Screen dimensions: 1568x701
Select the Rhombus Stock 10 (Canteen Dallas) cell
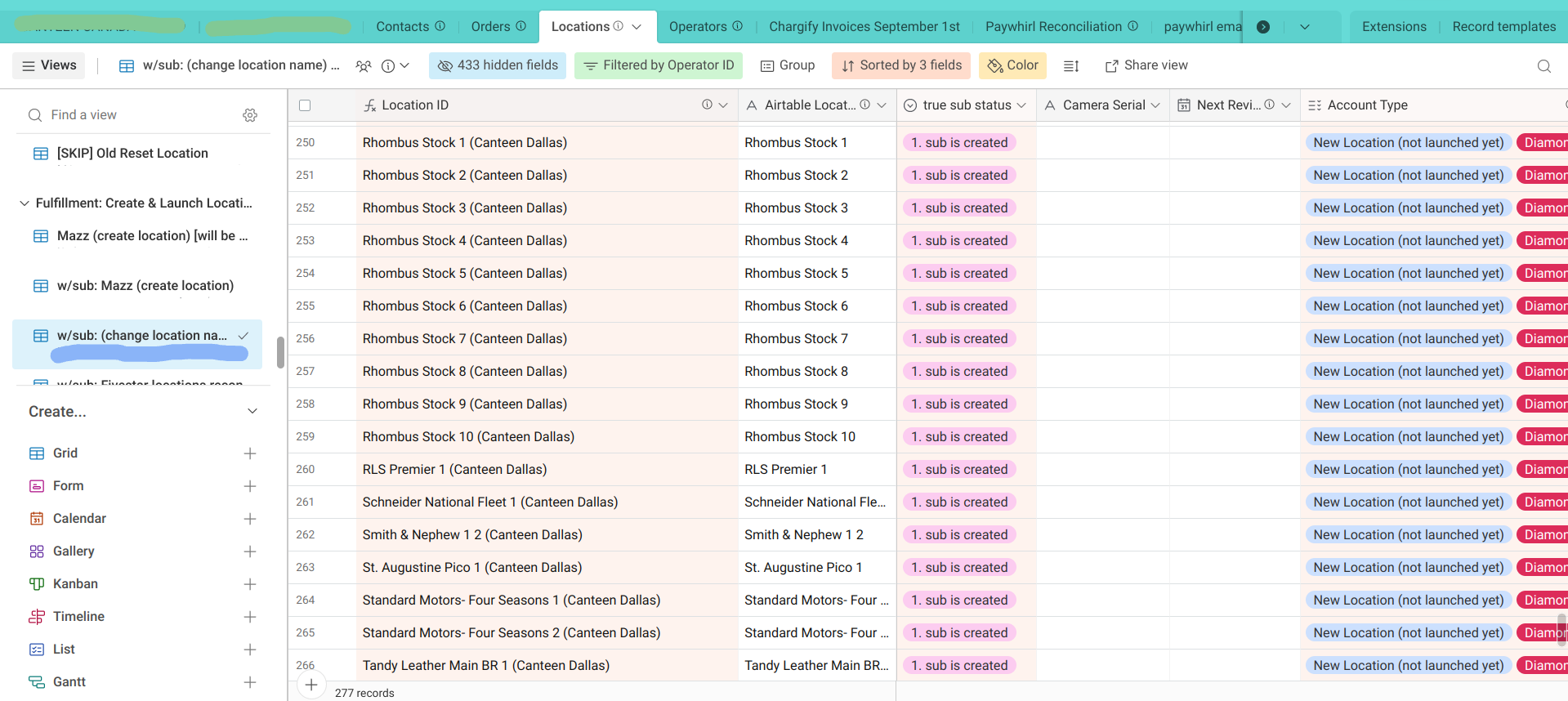[x=547, y=437]
